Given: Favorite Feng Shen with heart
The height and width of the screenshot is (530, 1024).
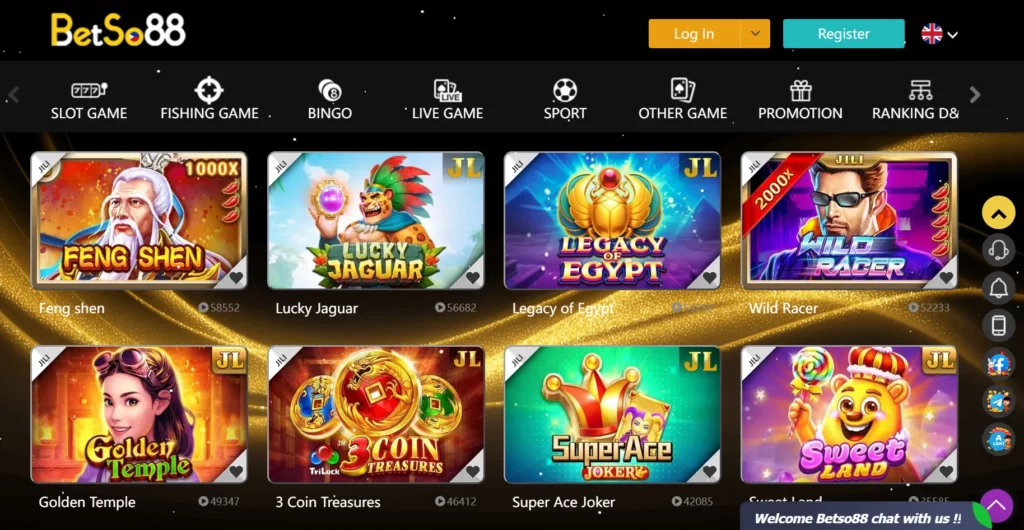Looking at the screenshot, I should point(236,278).
